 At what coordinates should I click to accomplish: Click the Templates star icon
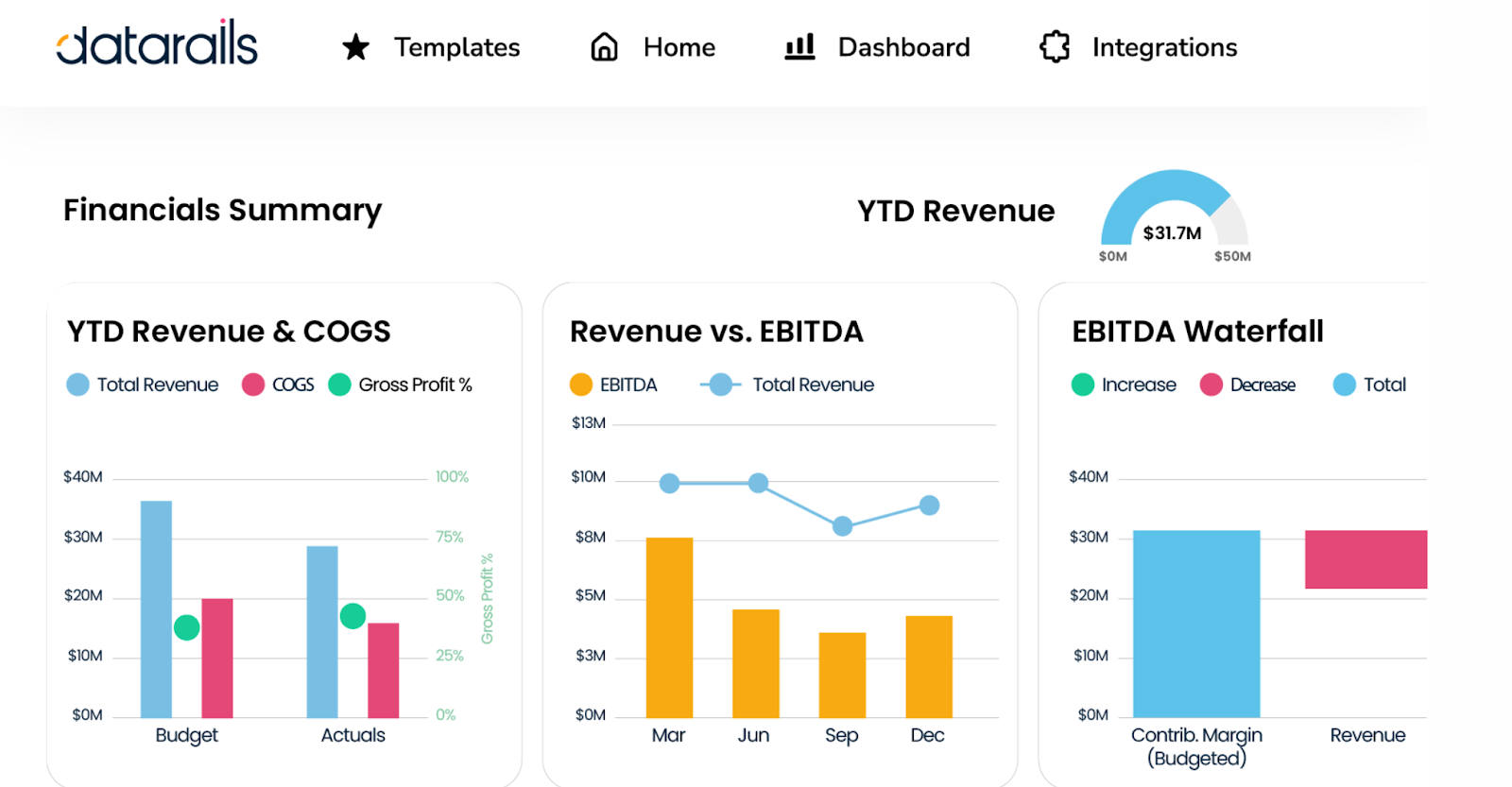coord(356,47)
